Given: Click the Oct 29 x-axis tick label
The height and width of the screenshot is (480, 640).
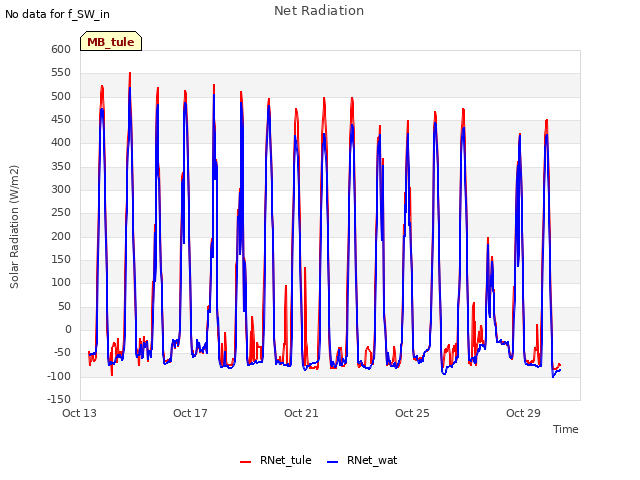Looking at the screenshot, I should pos(523,413).
